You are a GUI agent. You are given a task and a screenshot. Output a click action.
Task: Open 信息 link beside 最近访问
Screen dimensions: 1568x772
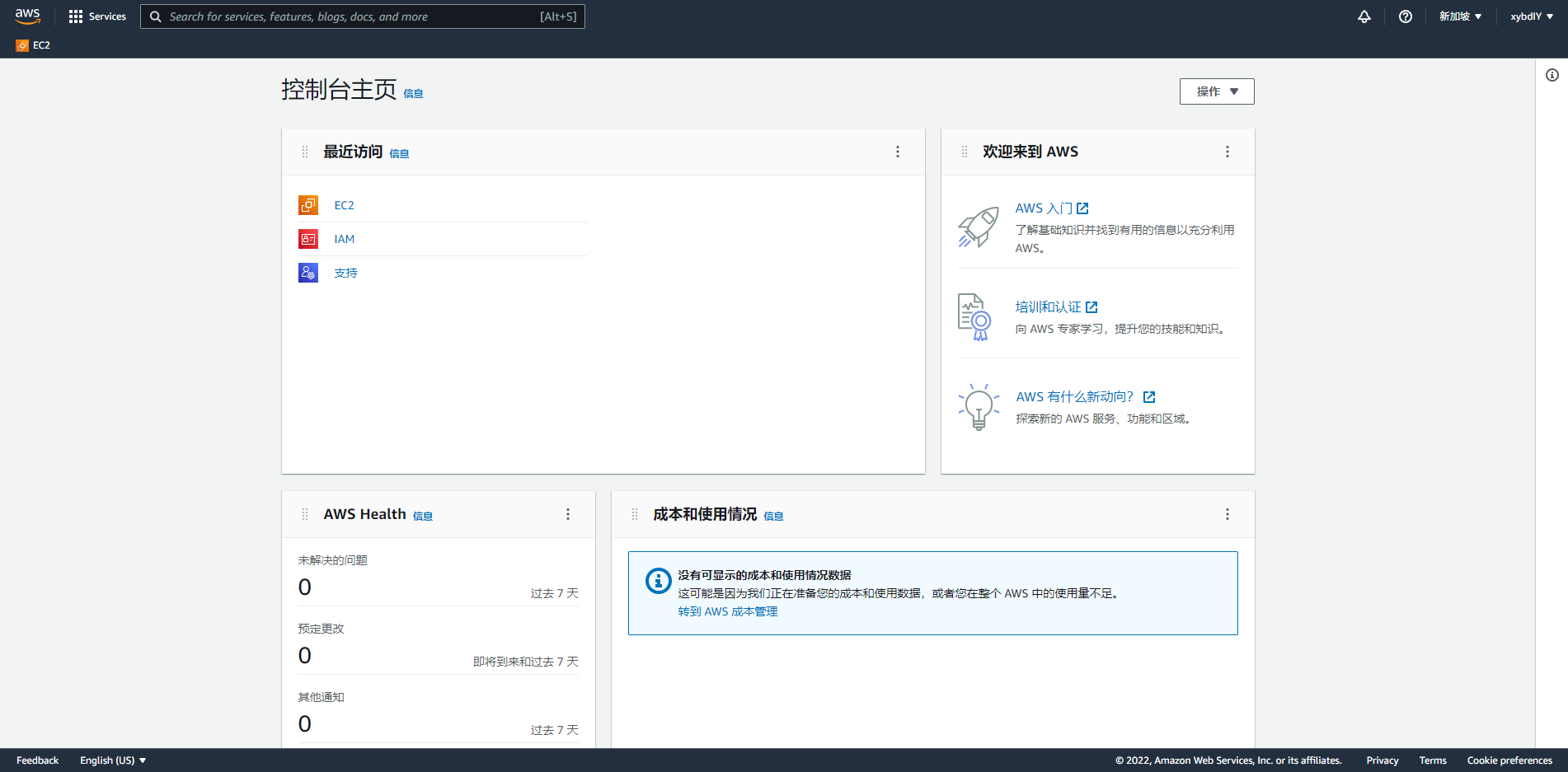tap(399, 153)
